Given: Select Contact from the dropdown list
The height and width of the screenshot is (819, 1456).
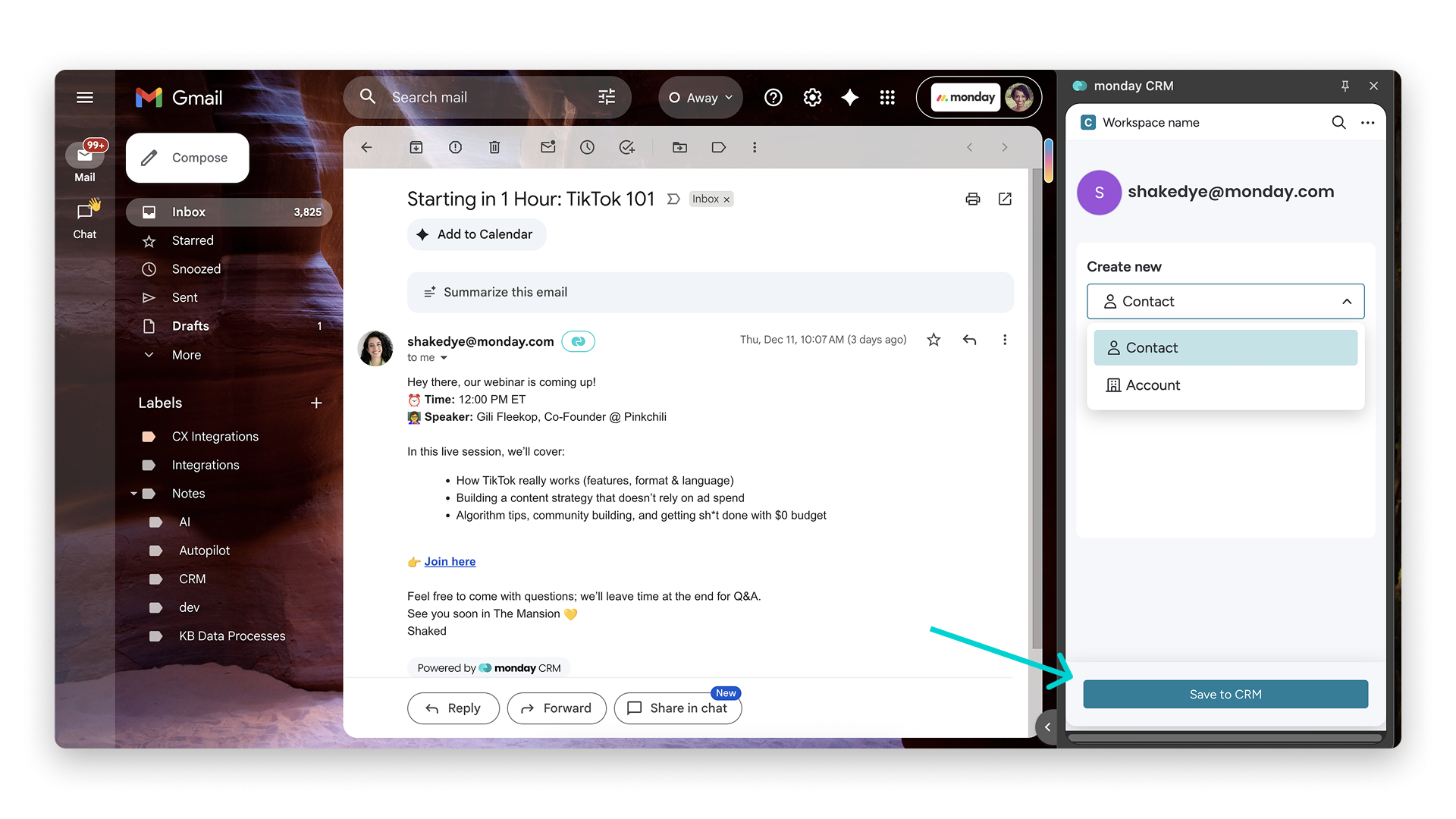Looking at the screenshot, I should coord(1225,347).
